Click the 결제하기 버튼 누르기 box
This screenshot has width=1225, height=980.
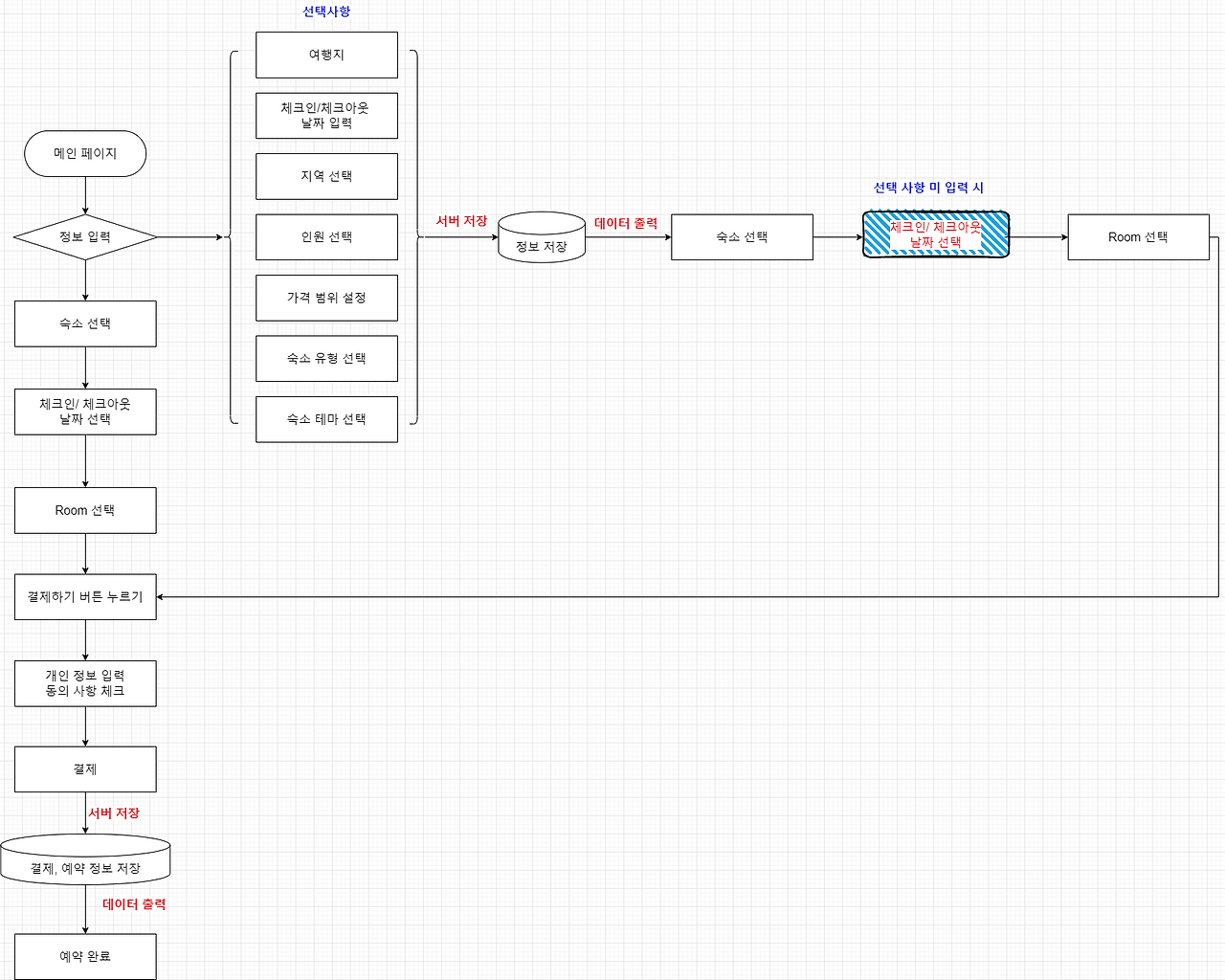85,596
